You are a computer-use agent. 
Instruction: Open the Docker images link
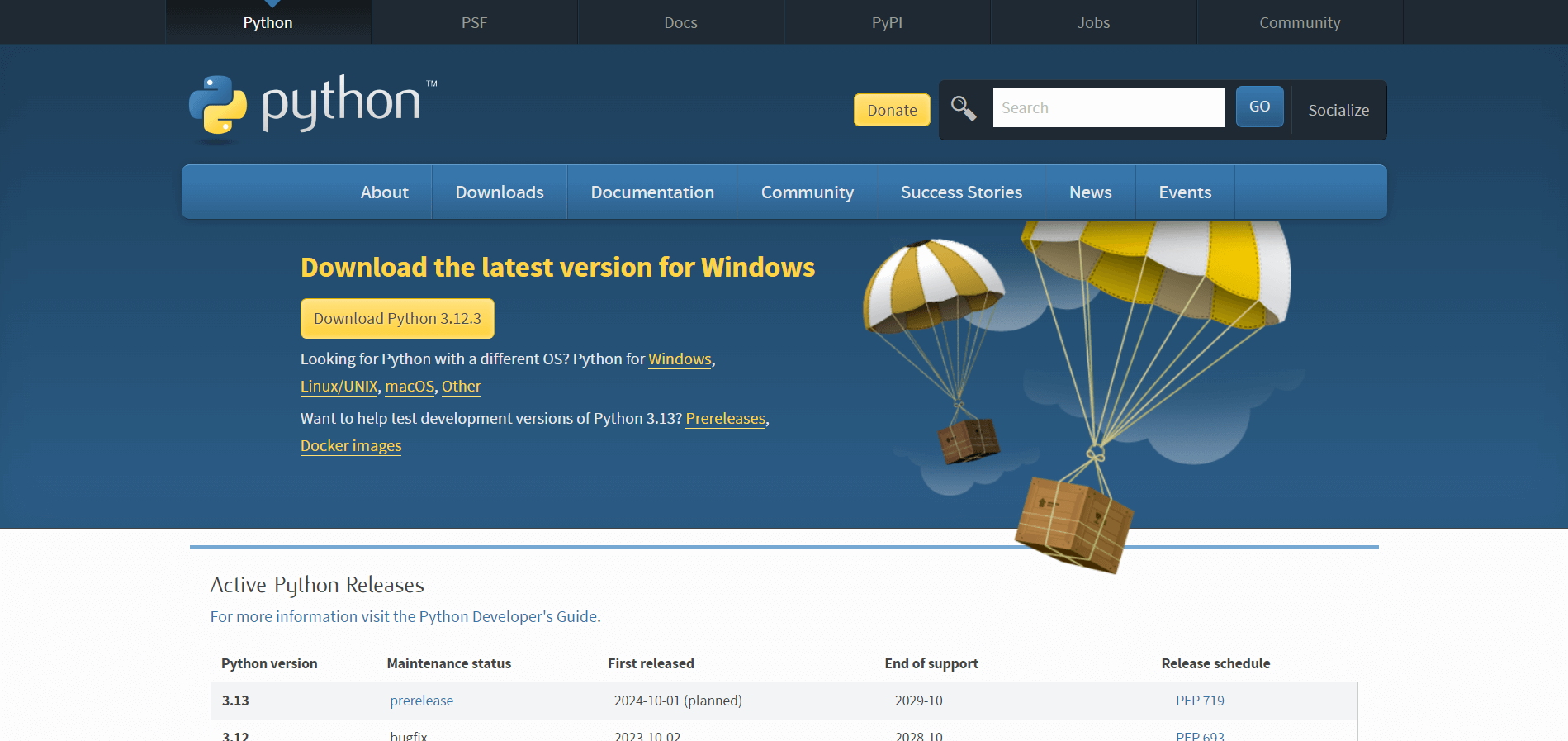click(351, 445)
